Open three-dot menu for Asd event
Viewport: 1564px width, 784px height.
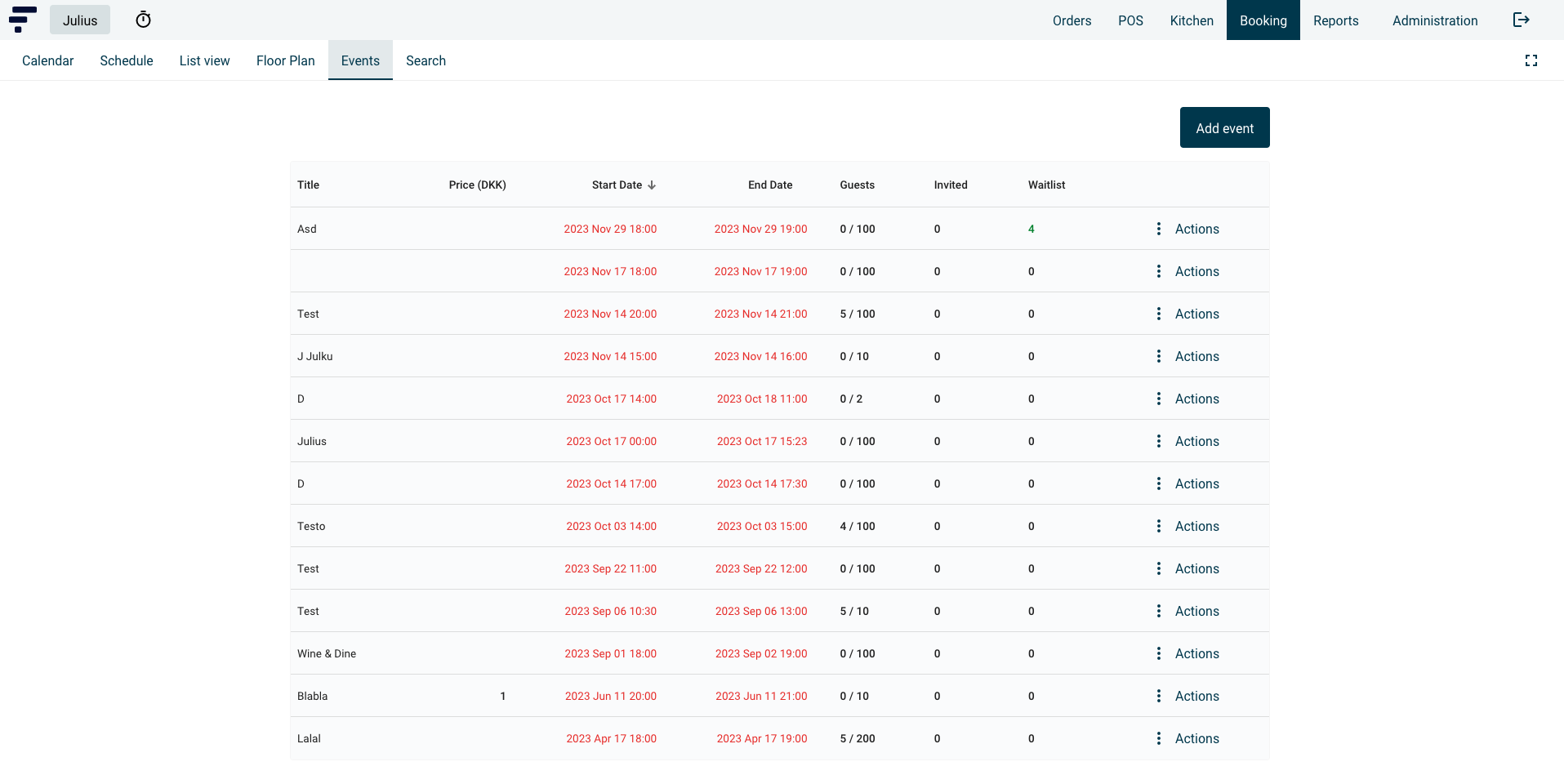pos(1158,229)
